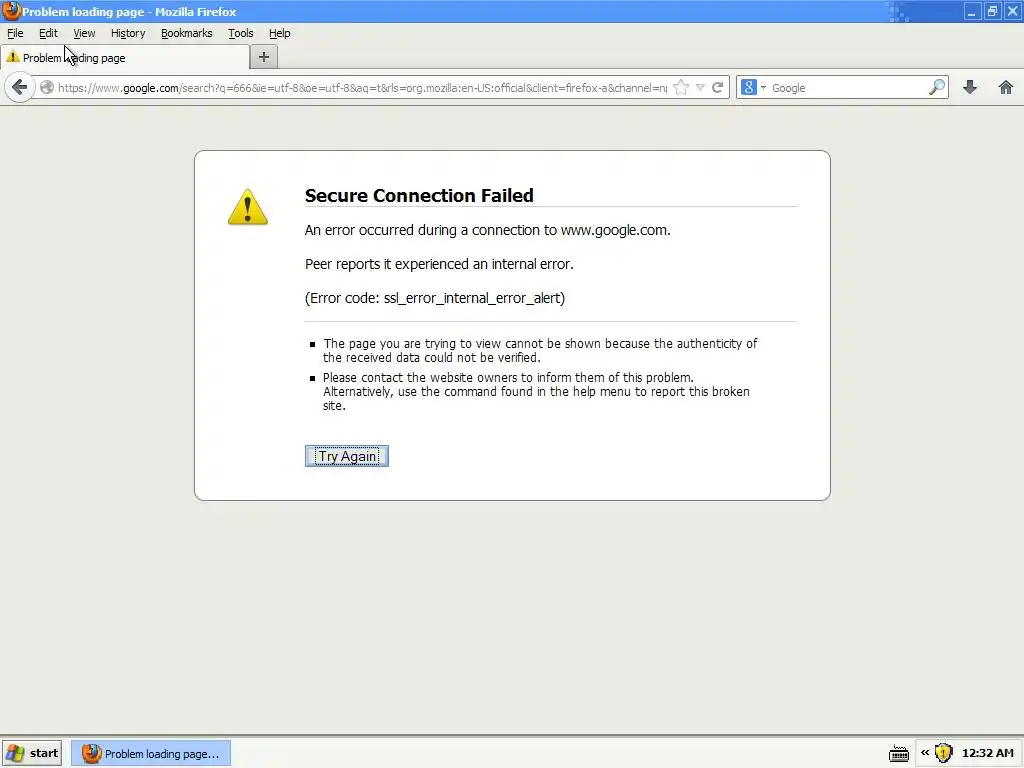Restore down the Firefox window
1024x768 pixels.
pyautogui.click(x=992, y=12)
